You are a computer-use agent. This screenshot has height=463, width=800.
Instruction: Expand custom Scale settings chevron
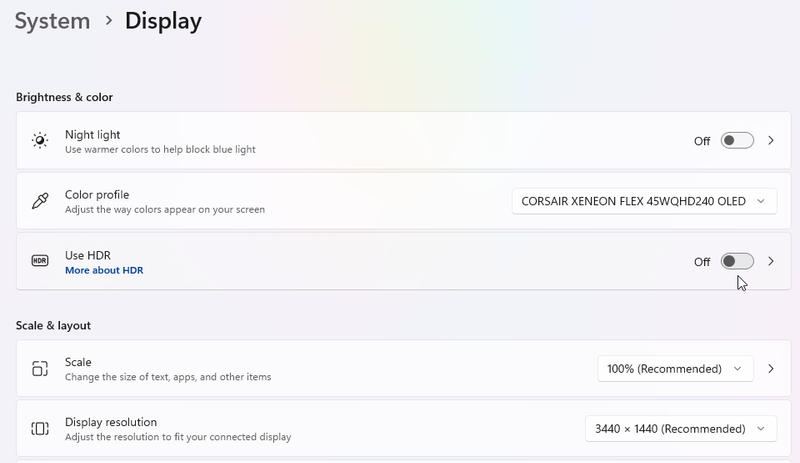771,369
